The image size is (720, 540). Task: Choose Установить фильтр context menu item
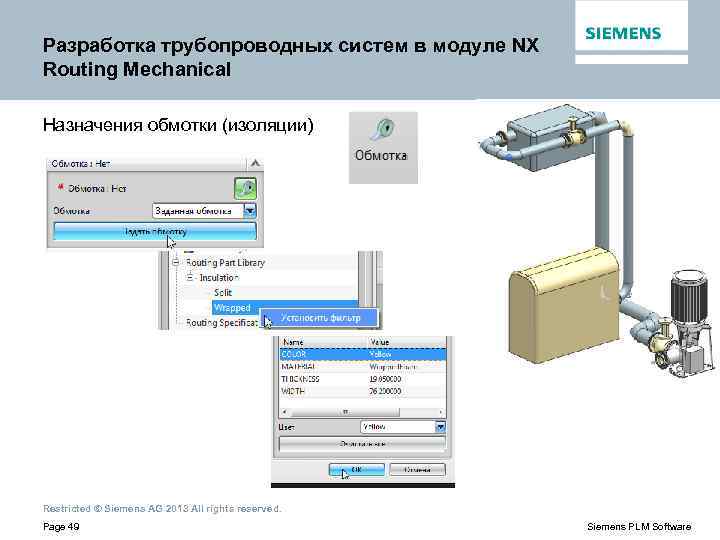[321, 318]
